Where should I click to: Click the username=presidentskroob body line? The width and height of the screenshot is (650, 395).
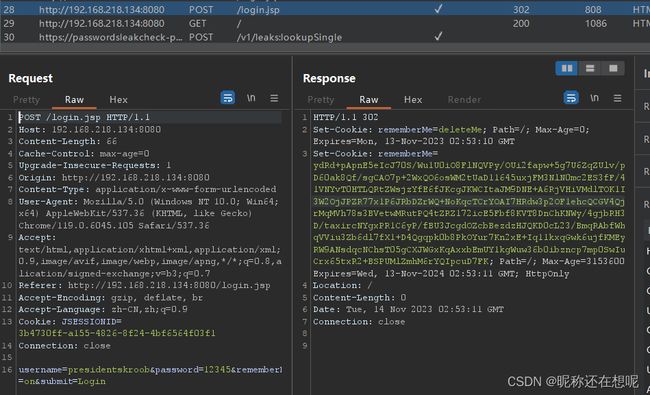(x=150, y=370)
